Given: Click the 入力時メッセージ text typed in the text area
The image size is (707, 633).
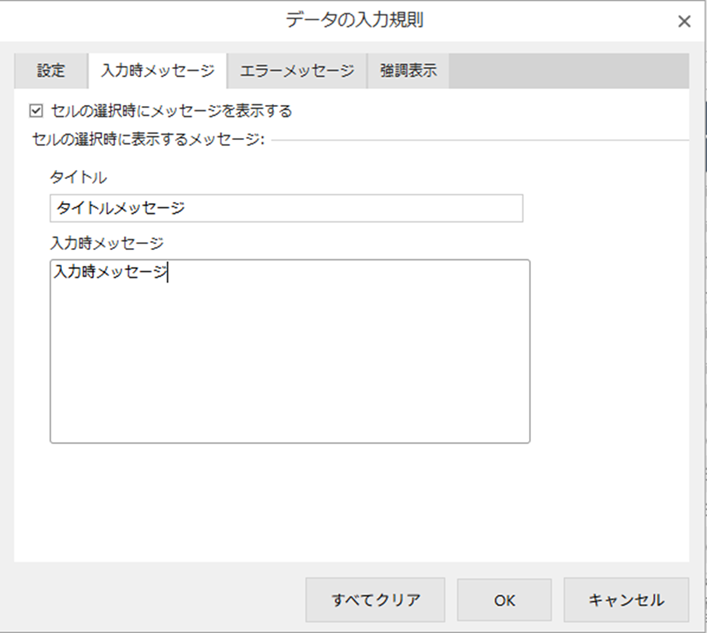Looking at the screenshot, I should (x=110, y=272).
